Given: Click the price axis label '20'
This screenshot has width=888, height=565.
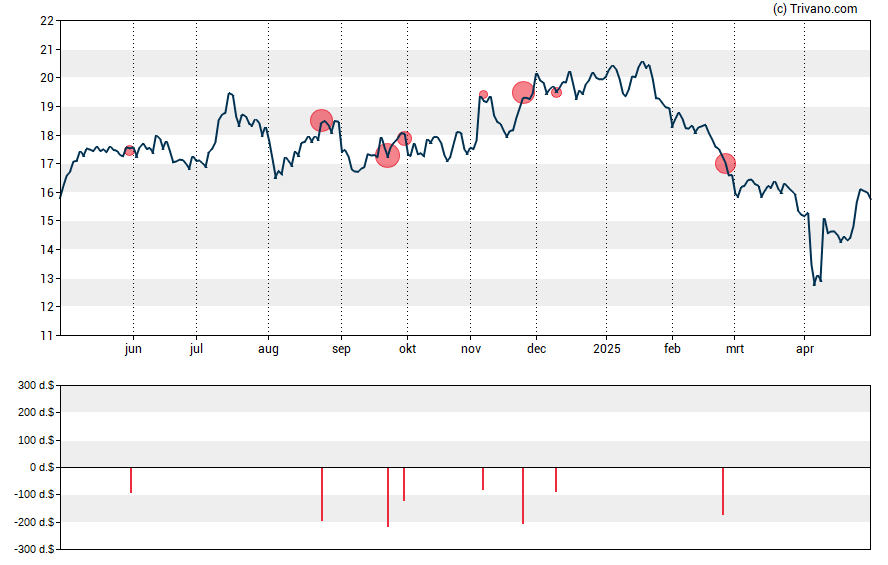Looking at the screenshot, I should (47, 78).
